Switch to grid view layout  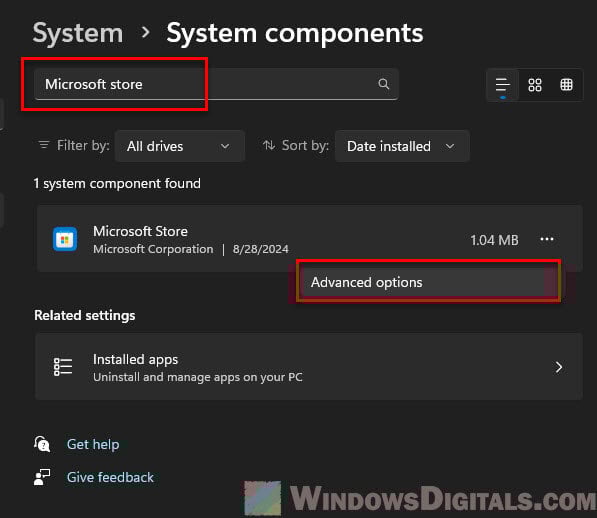[x=535, y=85]
